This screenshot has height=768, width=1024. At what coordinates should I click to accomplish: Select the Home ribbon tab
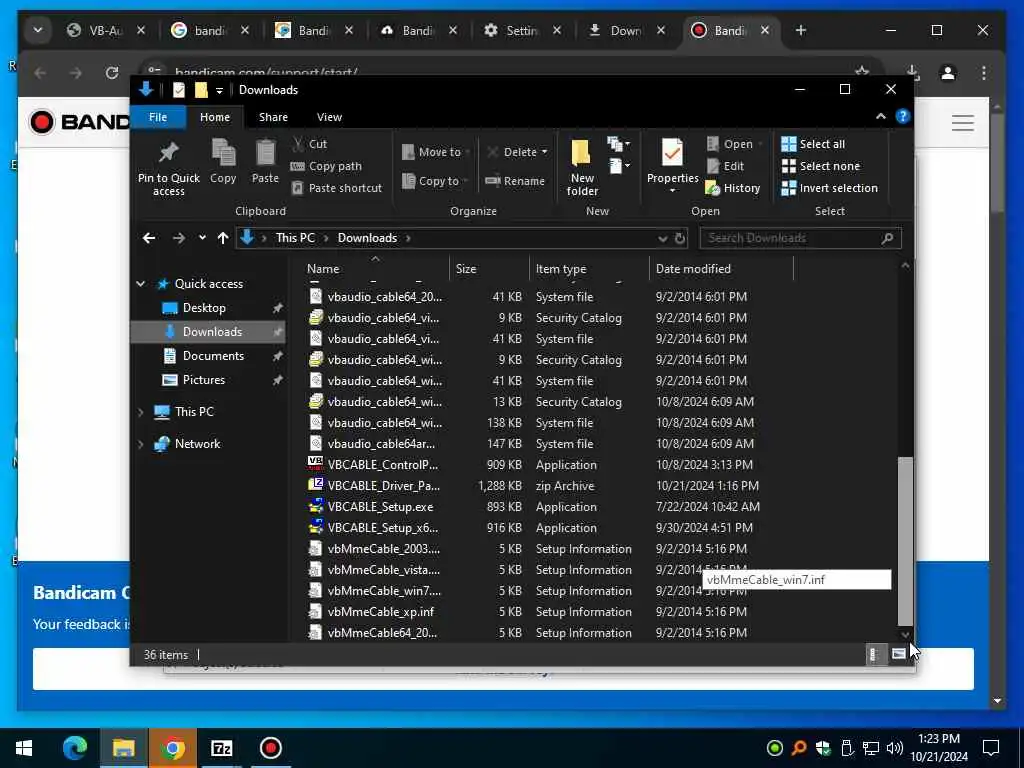[215, 117]
